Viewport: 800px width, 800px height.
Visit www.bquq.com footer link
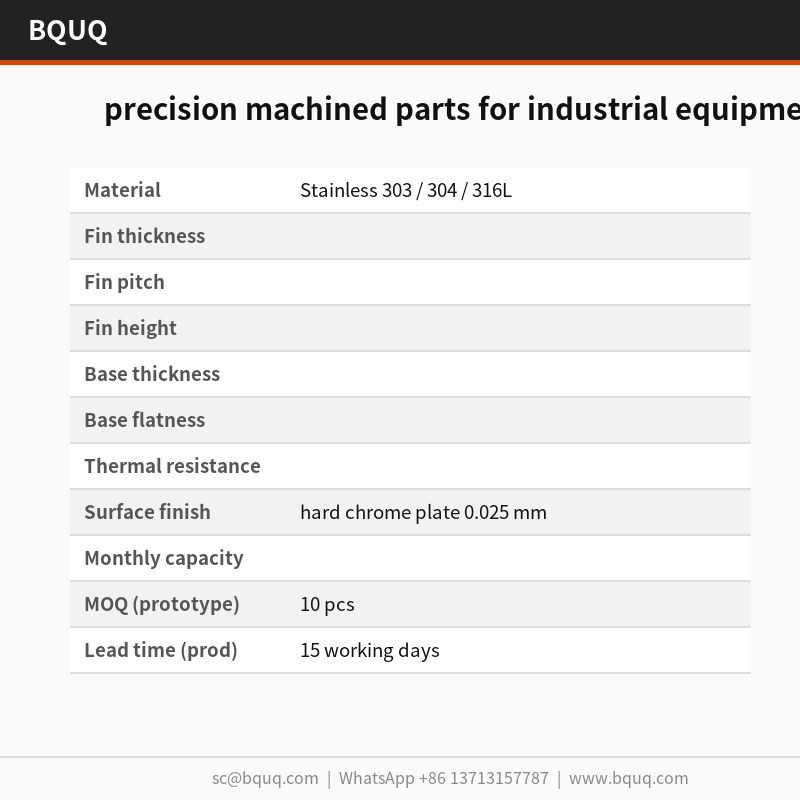pyautogui.click(x=629, y=778)
